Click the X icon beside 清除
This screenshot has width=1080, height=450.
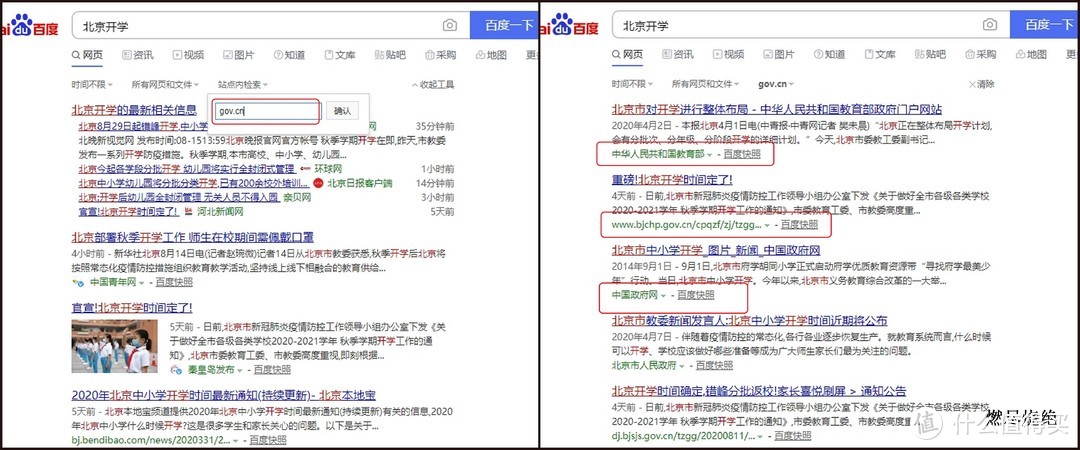coord(968,85)
